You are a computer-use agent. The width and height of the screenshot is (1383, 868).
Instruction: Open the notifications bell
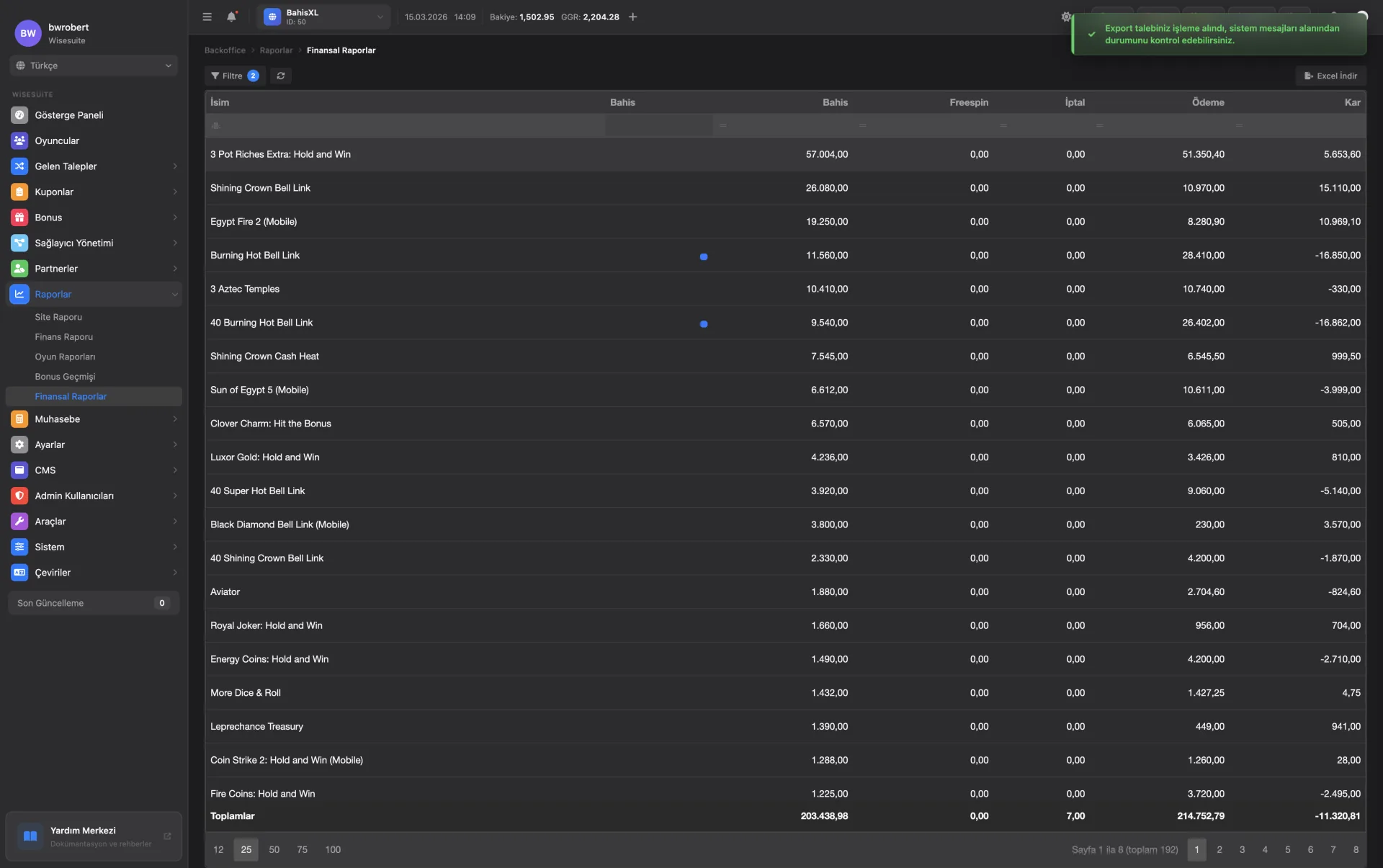[231, 17]
